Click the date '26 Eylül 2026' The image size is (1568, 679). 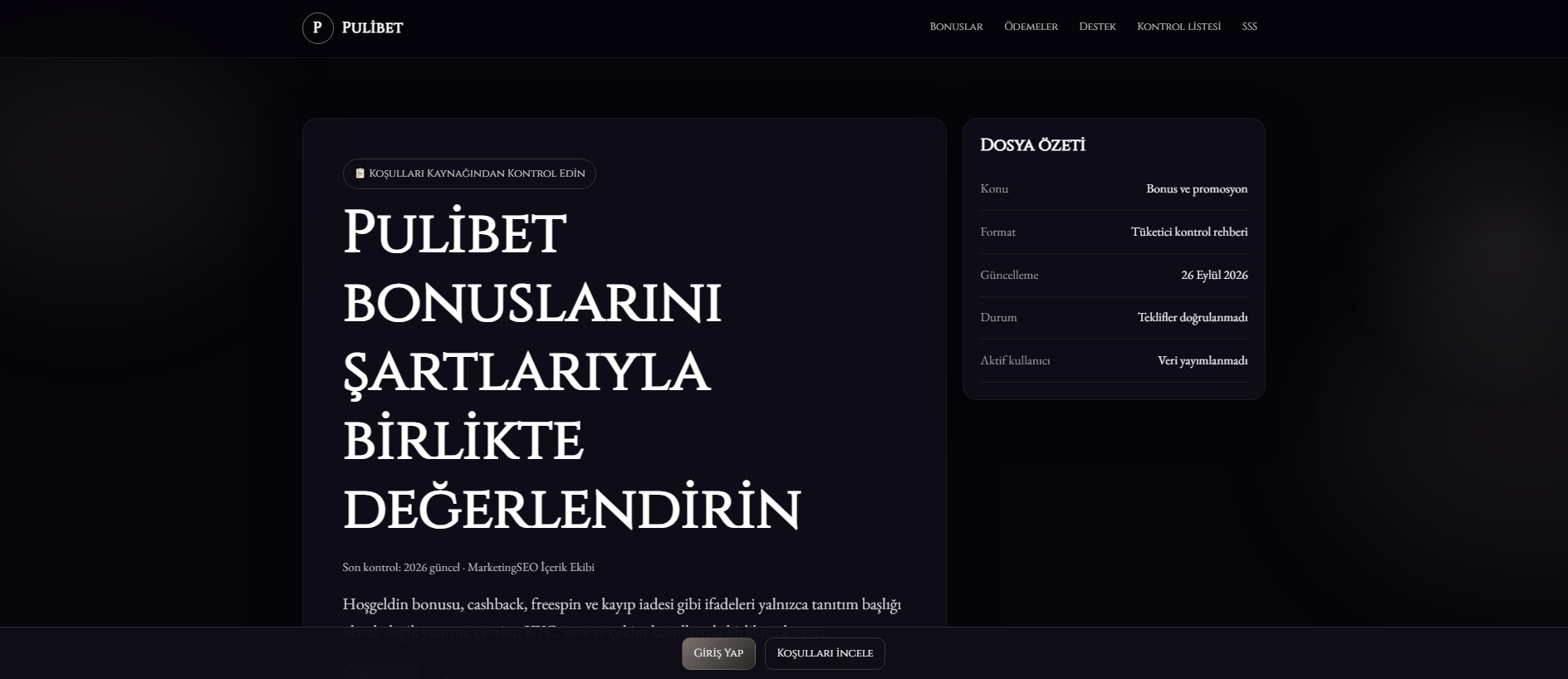pos(1214,276)
